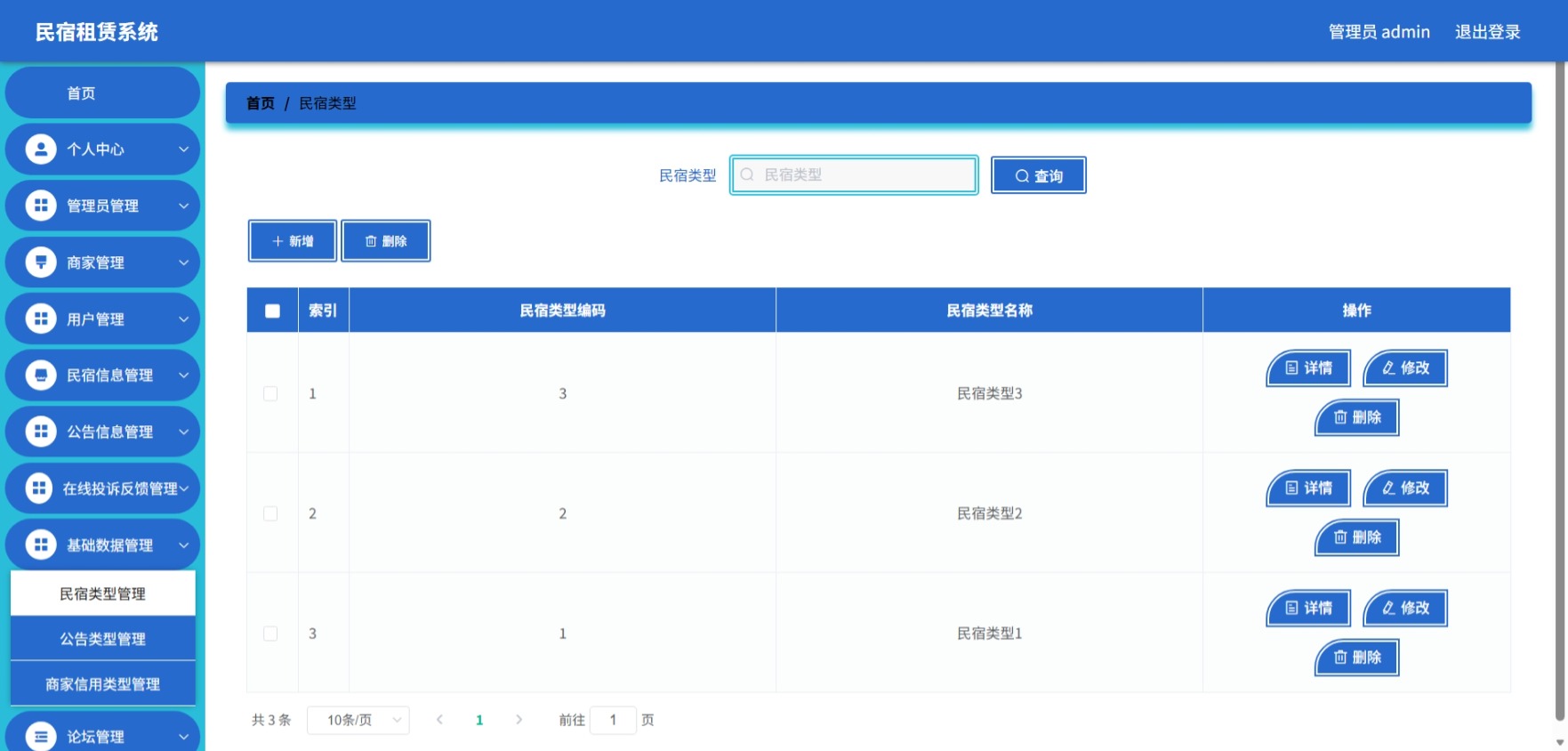
Task: Click the 商家管理 sidebar icon
Action: tap(41, 262)
